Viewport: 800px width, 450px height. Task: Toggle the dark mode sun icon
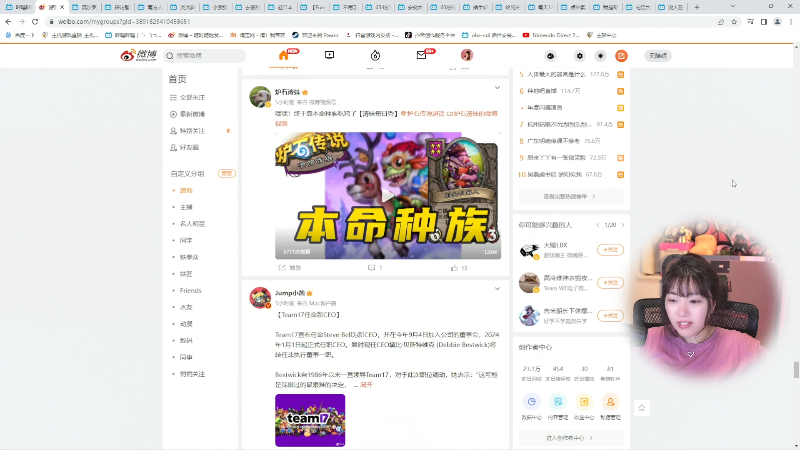[x=601, y=56]
